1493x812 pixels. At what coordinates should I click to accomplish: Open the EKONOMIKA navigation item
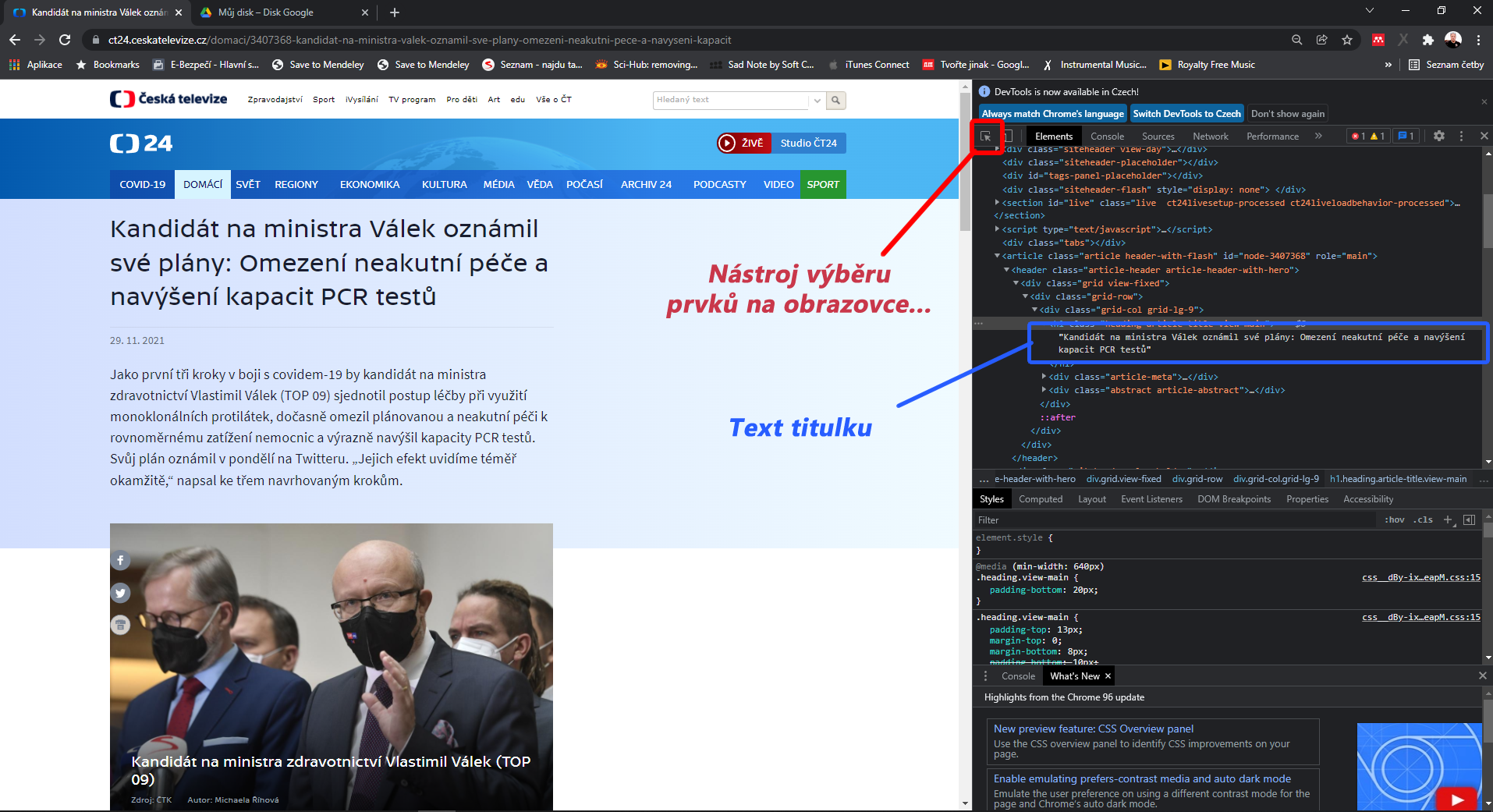pos(370,185)
